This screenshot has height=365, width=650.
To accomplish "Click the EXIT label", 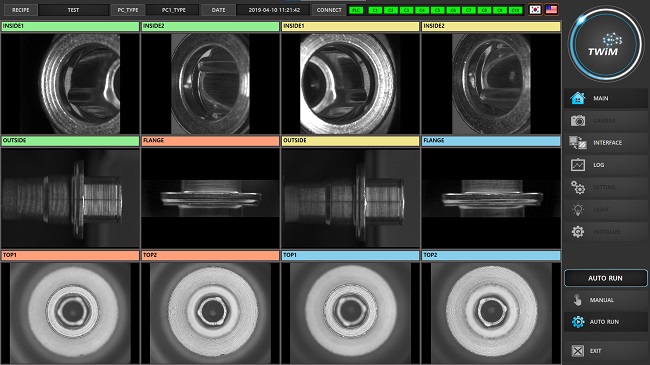I will [x=595, y=351].
